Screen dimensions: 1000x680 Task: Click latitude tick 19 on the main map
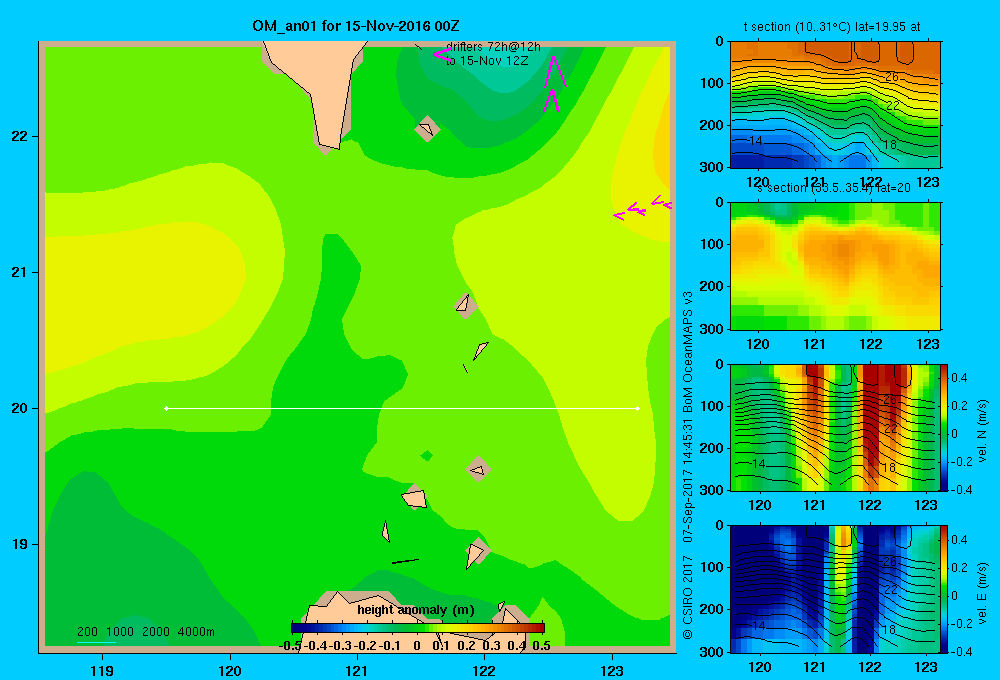(20, 544)
